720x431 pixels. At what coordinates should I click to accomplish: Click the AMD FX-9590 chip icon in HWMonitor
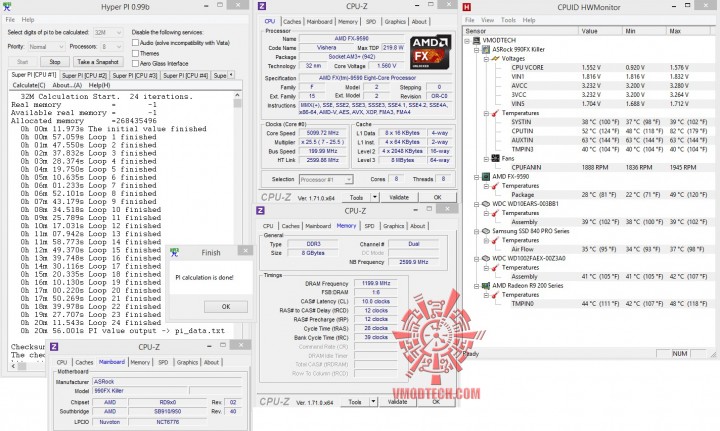[x=486, y=177]
